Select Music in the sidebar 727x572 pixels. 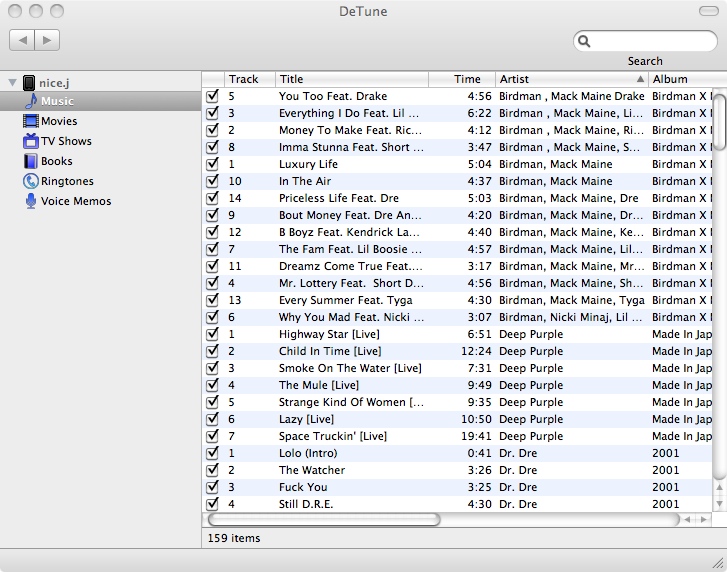(x=101, y=101)
